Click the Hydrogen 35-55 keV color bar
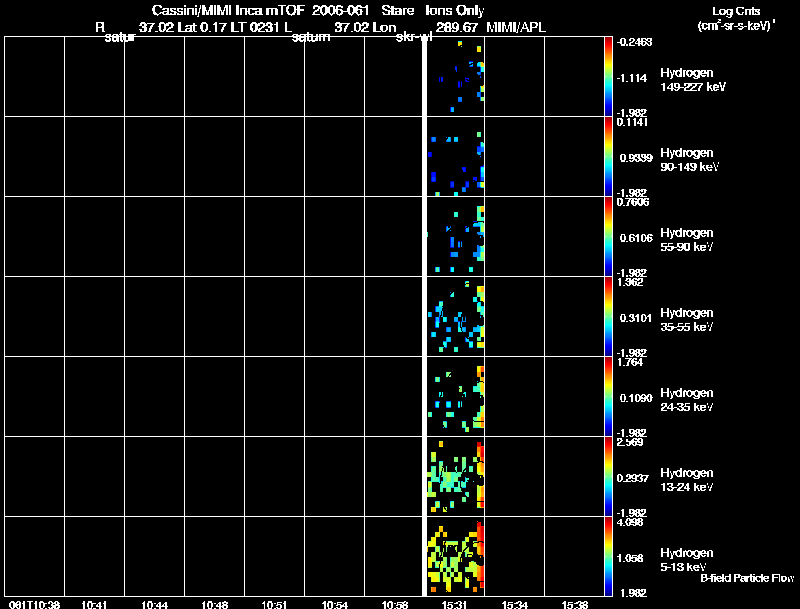The height and width of the screenshot is (609, 800). coord(608,316)
